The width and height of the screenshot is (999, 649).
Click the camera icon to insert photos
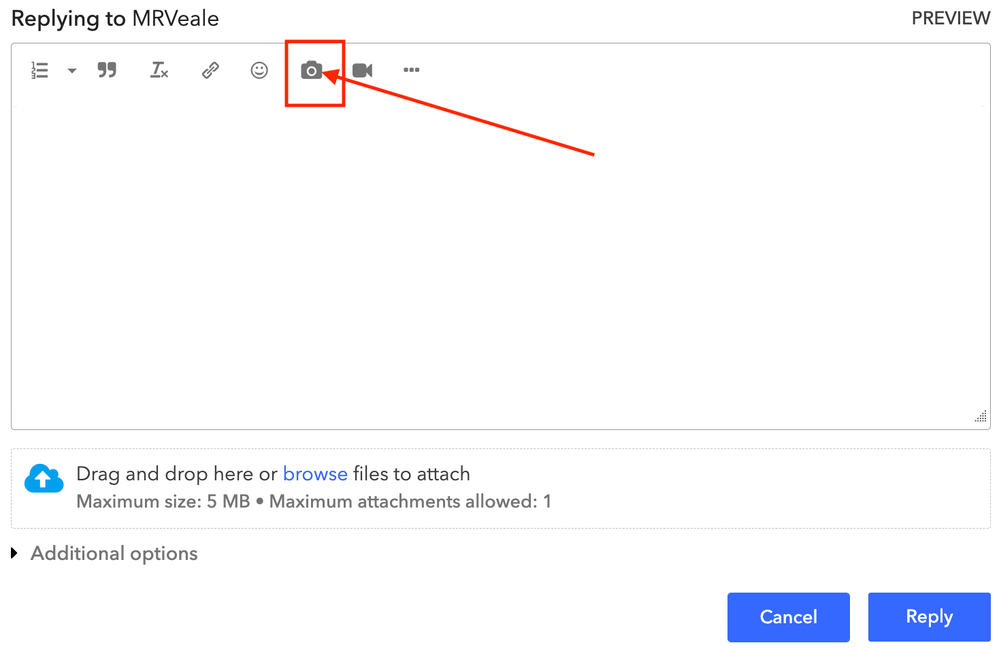pos(312,70)
